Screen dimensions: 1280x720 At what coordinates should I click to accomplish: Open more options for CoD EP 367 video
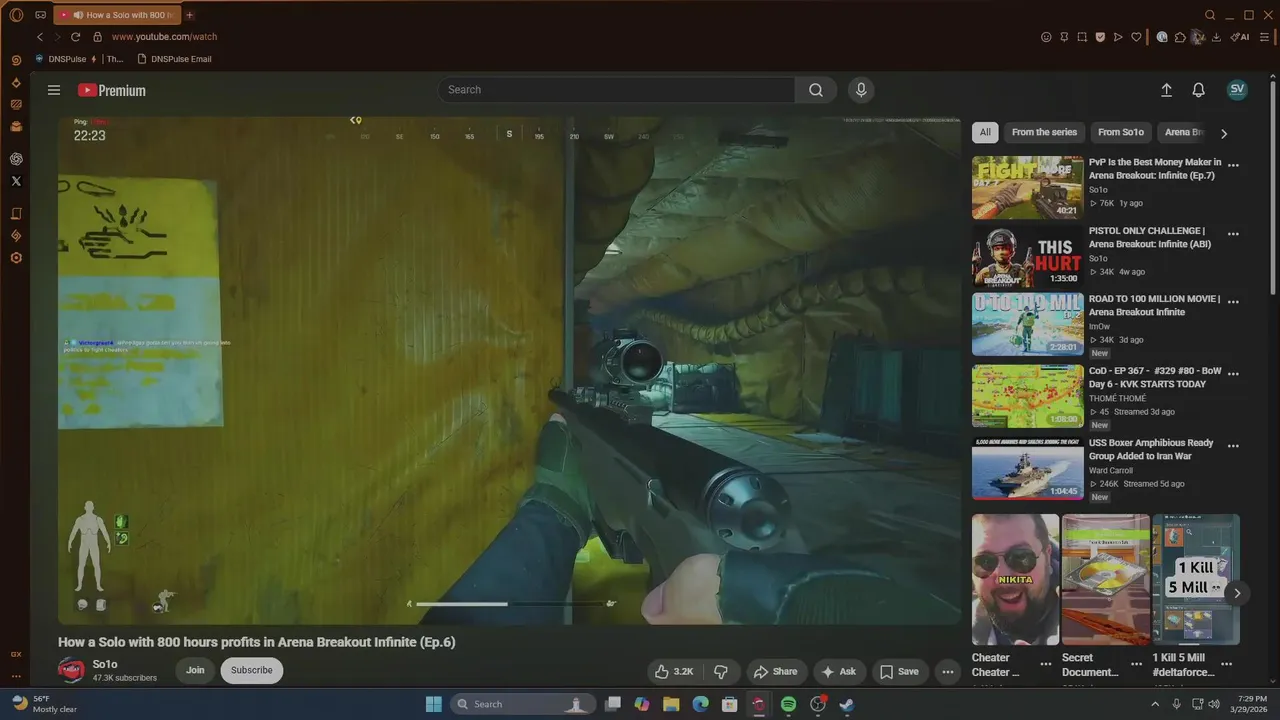1233,374
